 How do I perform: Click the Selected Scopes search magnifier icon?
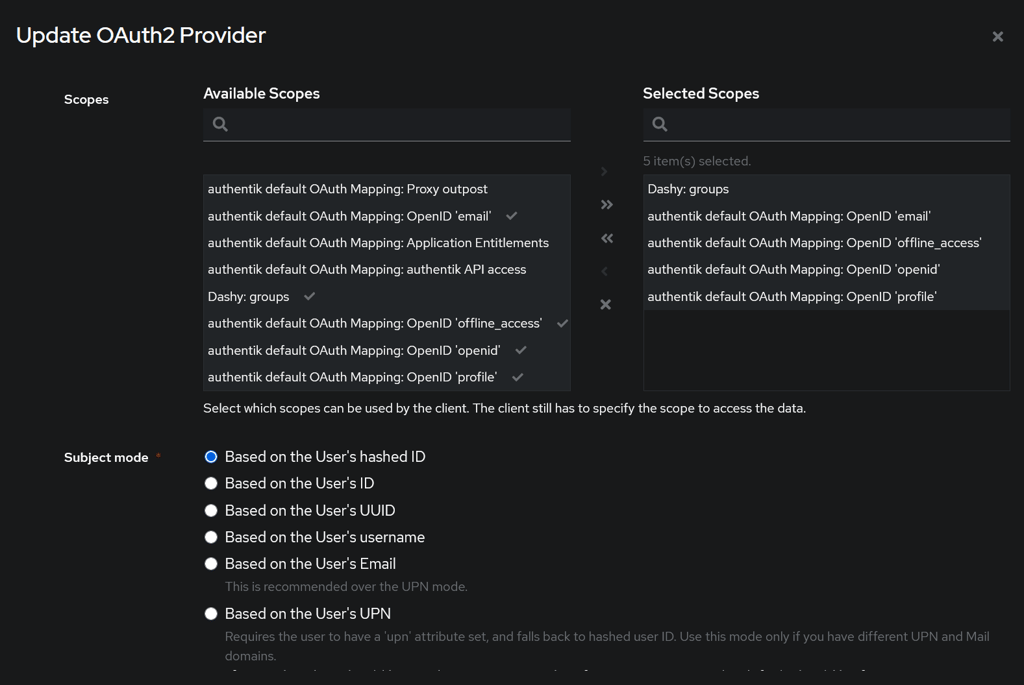pos(660,124)
